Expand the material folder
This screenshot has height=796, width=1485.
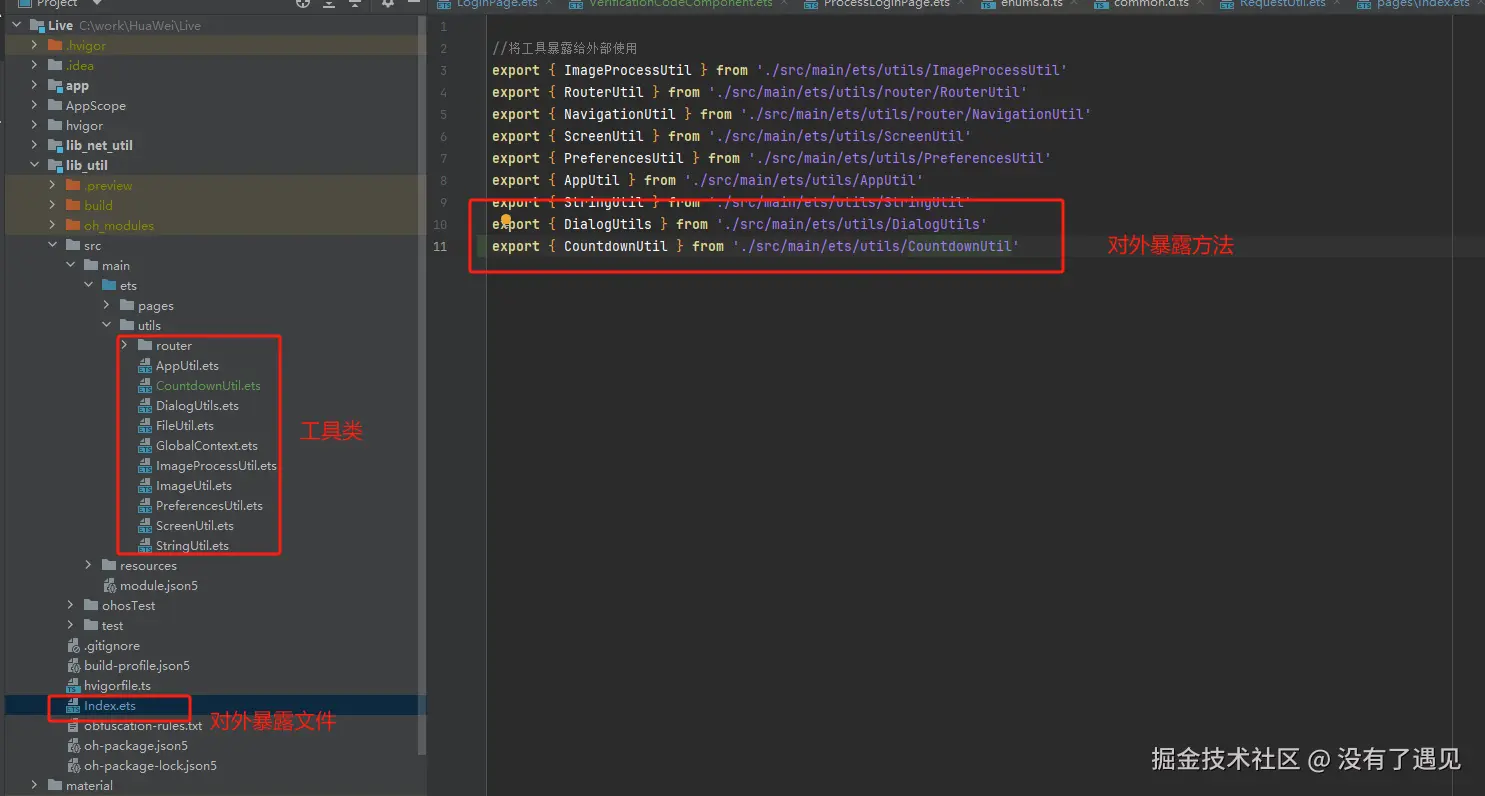pos(35,786)
